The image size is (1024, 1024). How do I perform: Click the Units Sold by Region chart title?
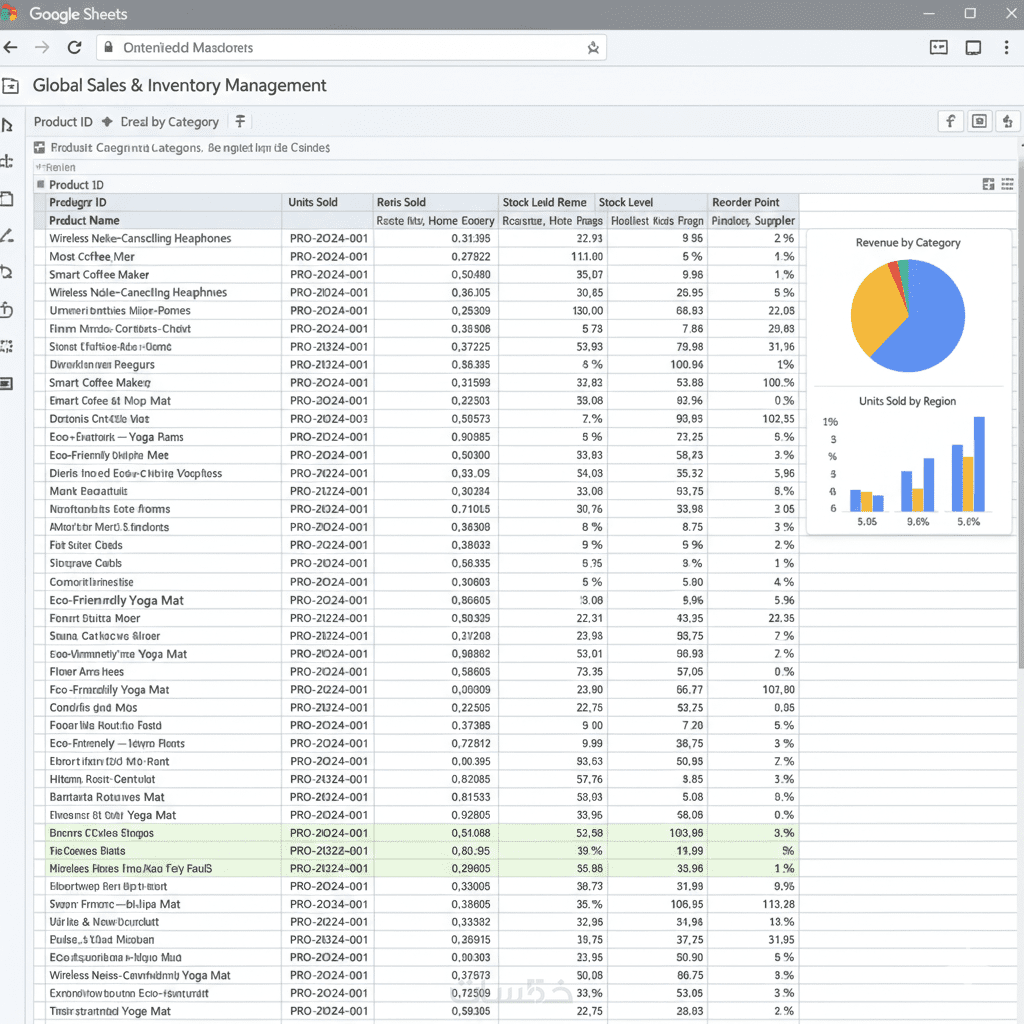907,401
